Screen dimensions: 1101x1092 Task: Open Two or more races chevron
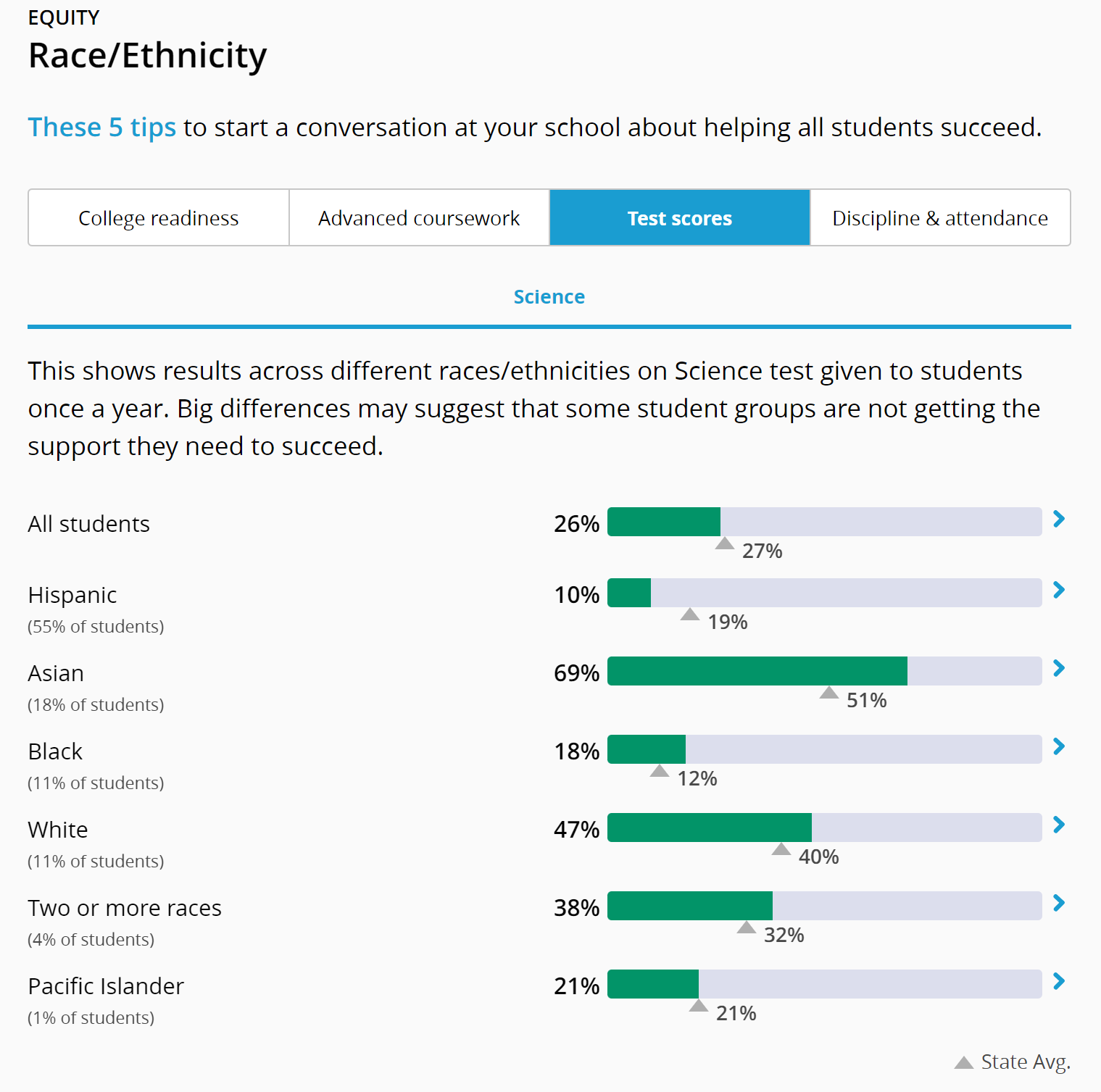point(1059,903)
